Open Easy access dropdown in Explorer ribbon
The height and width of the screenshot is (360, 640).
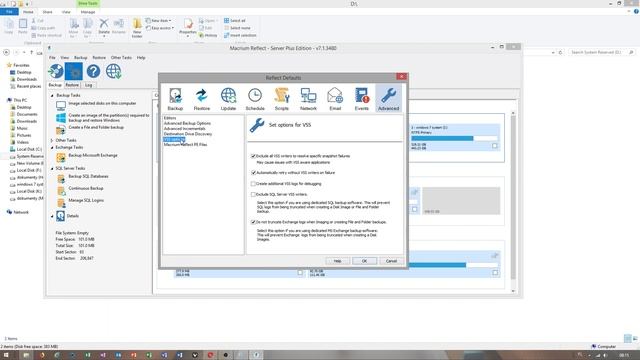pos(160,28)
